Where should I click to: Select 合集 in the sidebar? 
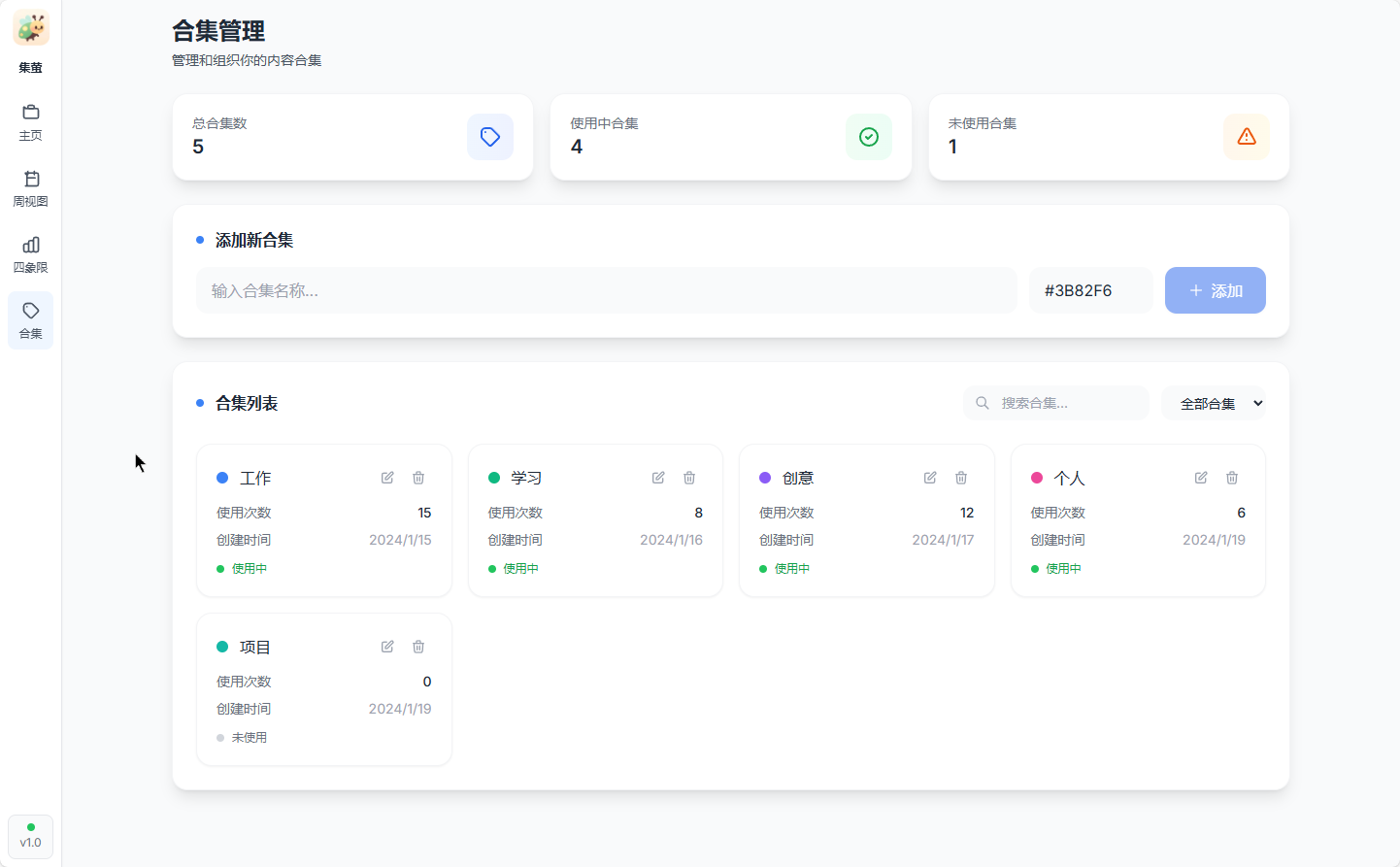tap(31, 320)
